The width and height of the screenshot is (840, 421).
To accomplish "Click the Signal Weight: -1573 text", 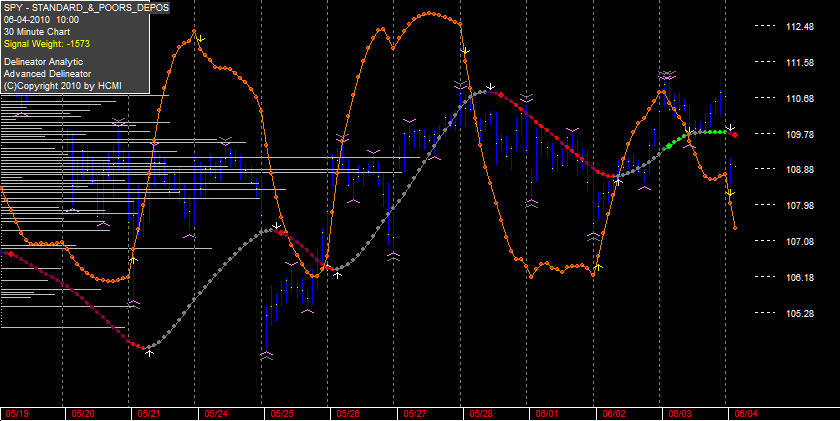I will click(x=47, y=44).
